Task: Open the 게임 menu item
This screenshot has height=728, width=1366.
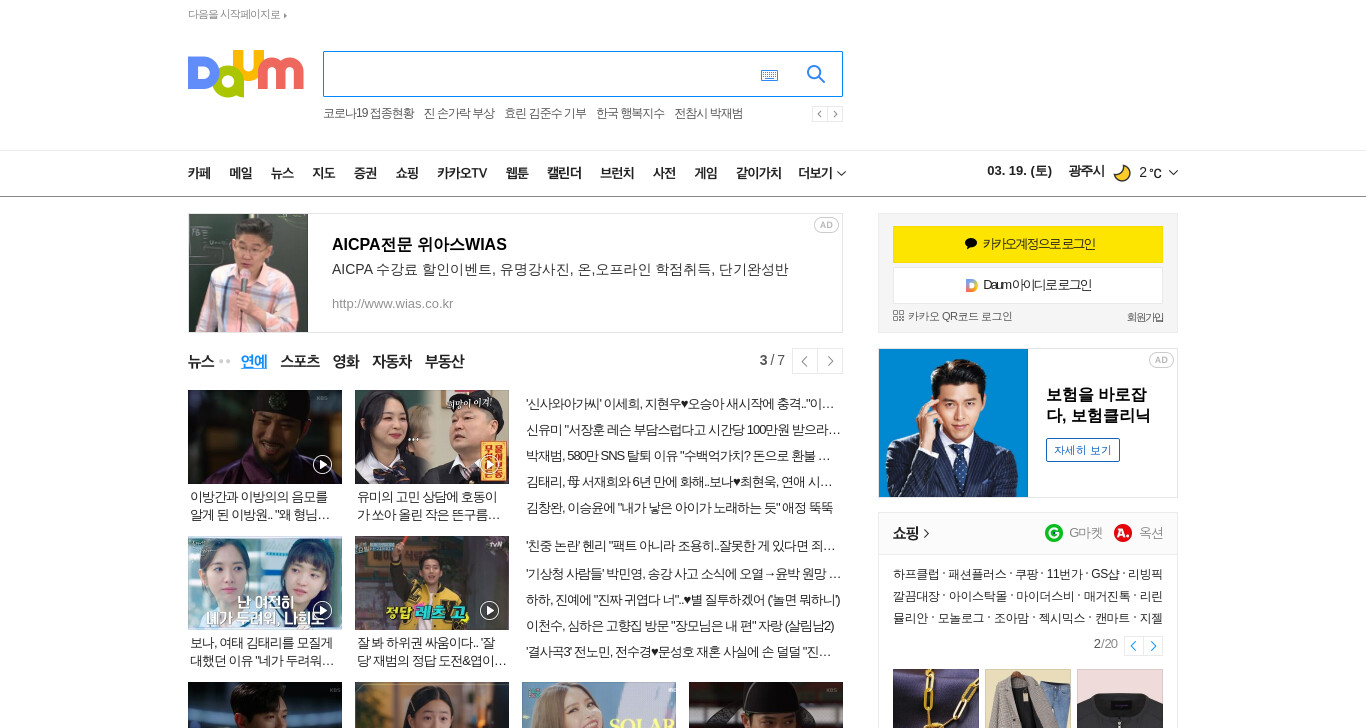Action: (x=706, y=173)
